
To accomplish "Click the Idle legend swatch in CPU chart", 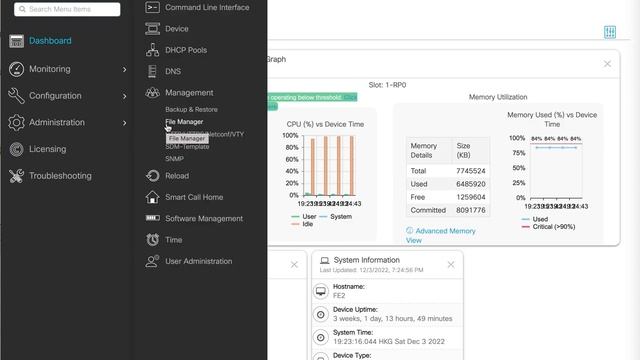I will click(295, 224).
